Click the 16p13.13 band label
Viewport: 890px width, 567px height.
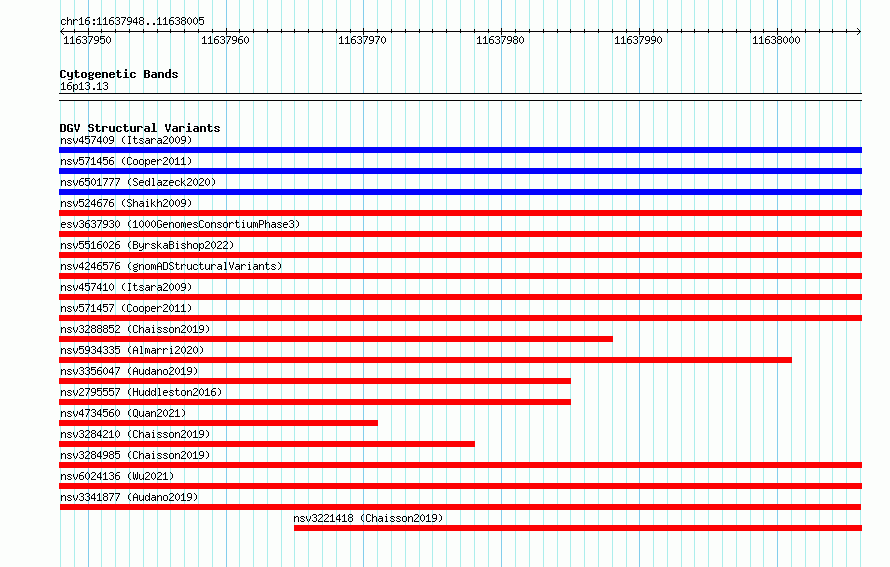84,86
